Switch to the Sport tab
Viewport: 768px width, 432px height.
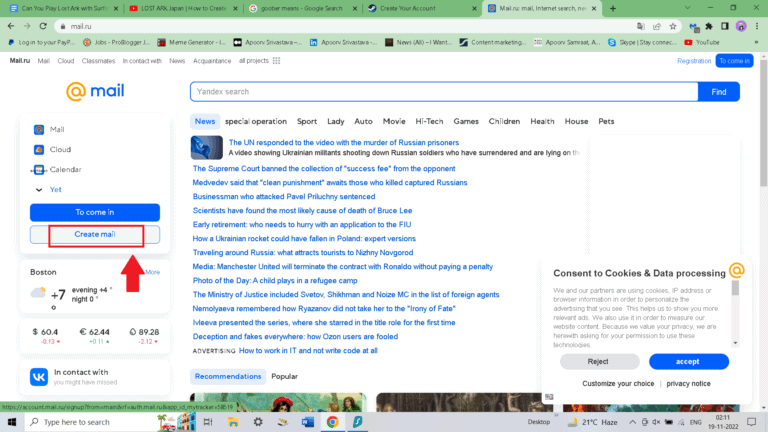click(x=307, y=121)
